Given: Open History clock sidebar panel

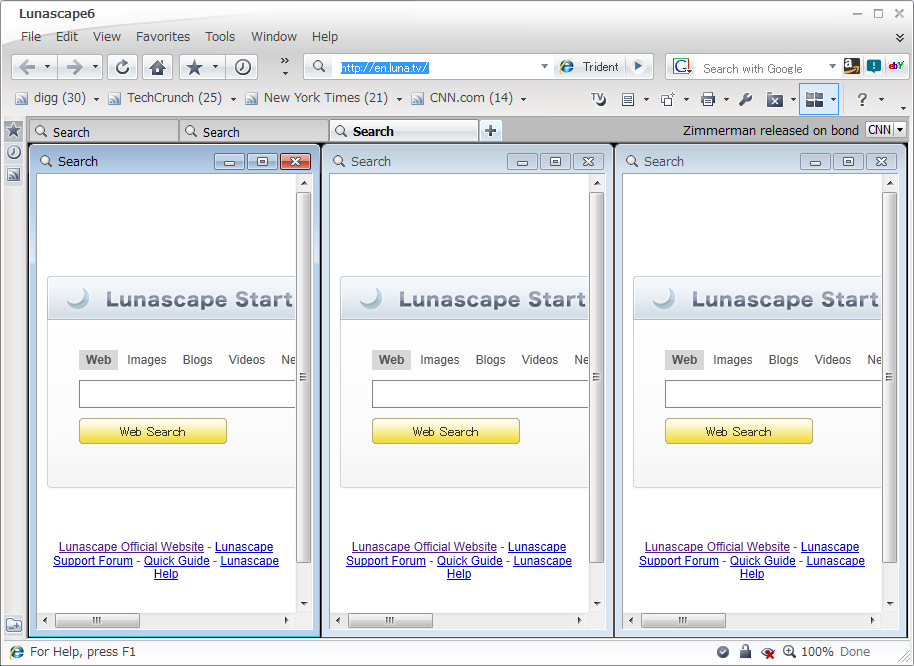Looking at the screenshot, I should pos(13,152).
